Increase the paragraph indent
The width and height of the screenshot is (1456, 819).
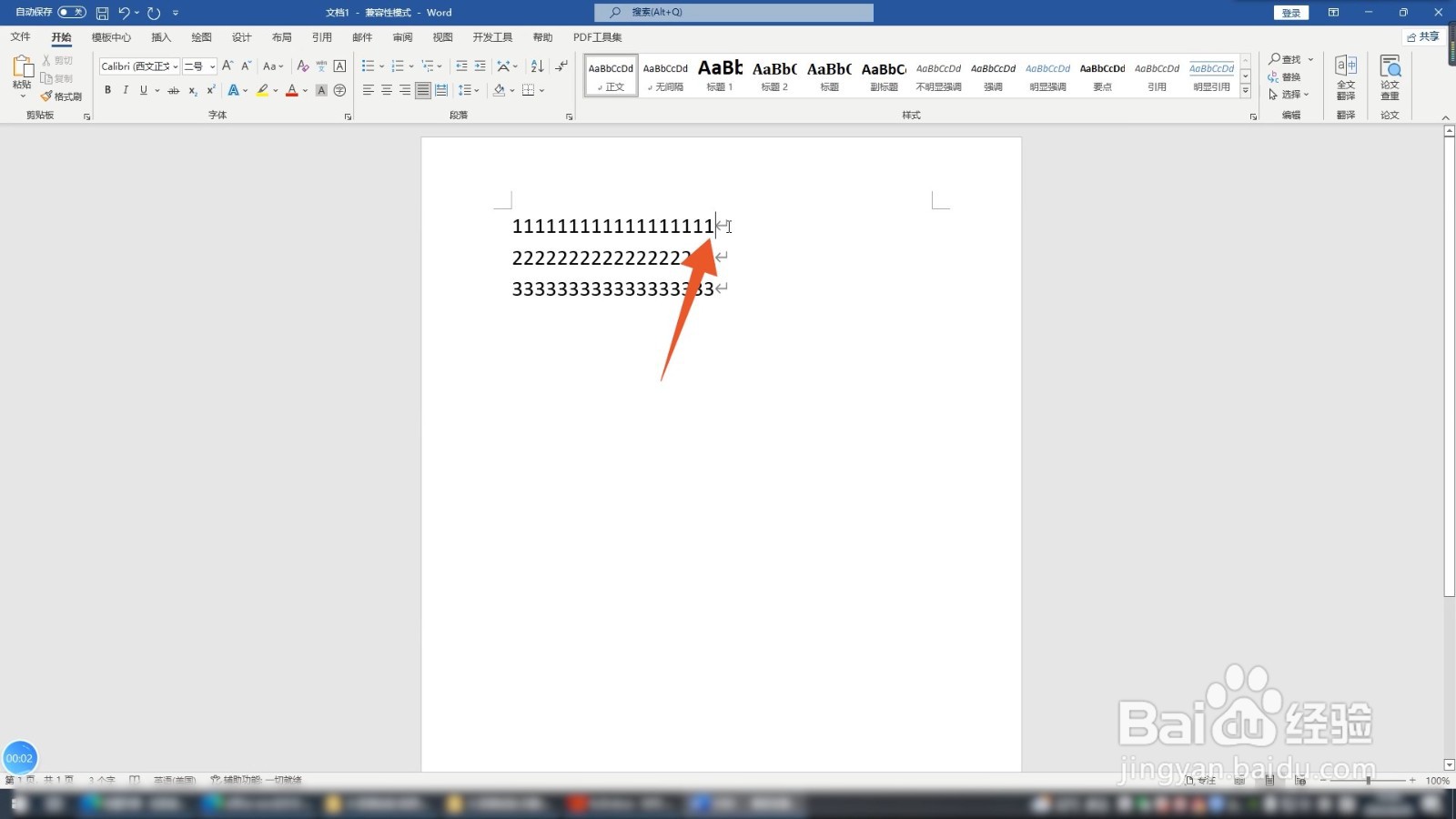tap(480, 66)
